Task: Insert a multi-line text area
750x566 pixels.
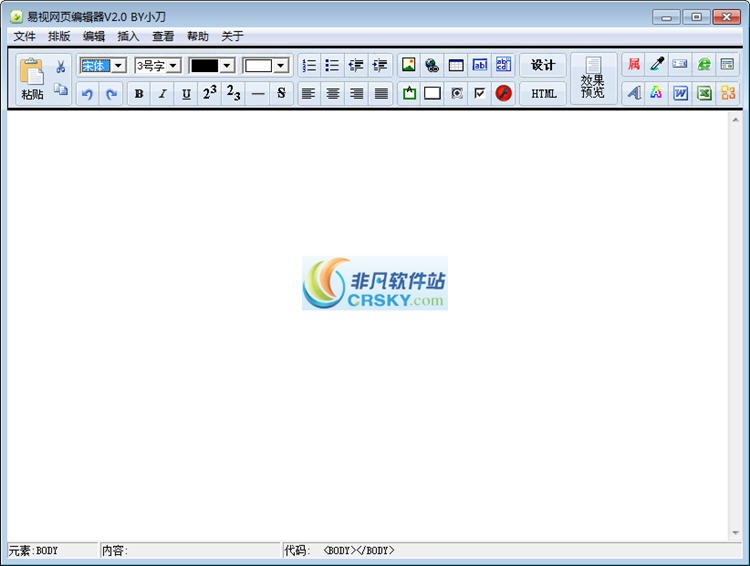Action: tap(503, 65)
